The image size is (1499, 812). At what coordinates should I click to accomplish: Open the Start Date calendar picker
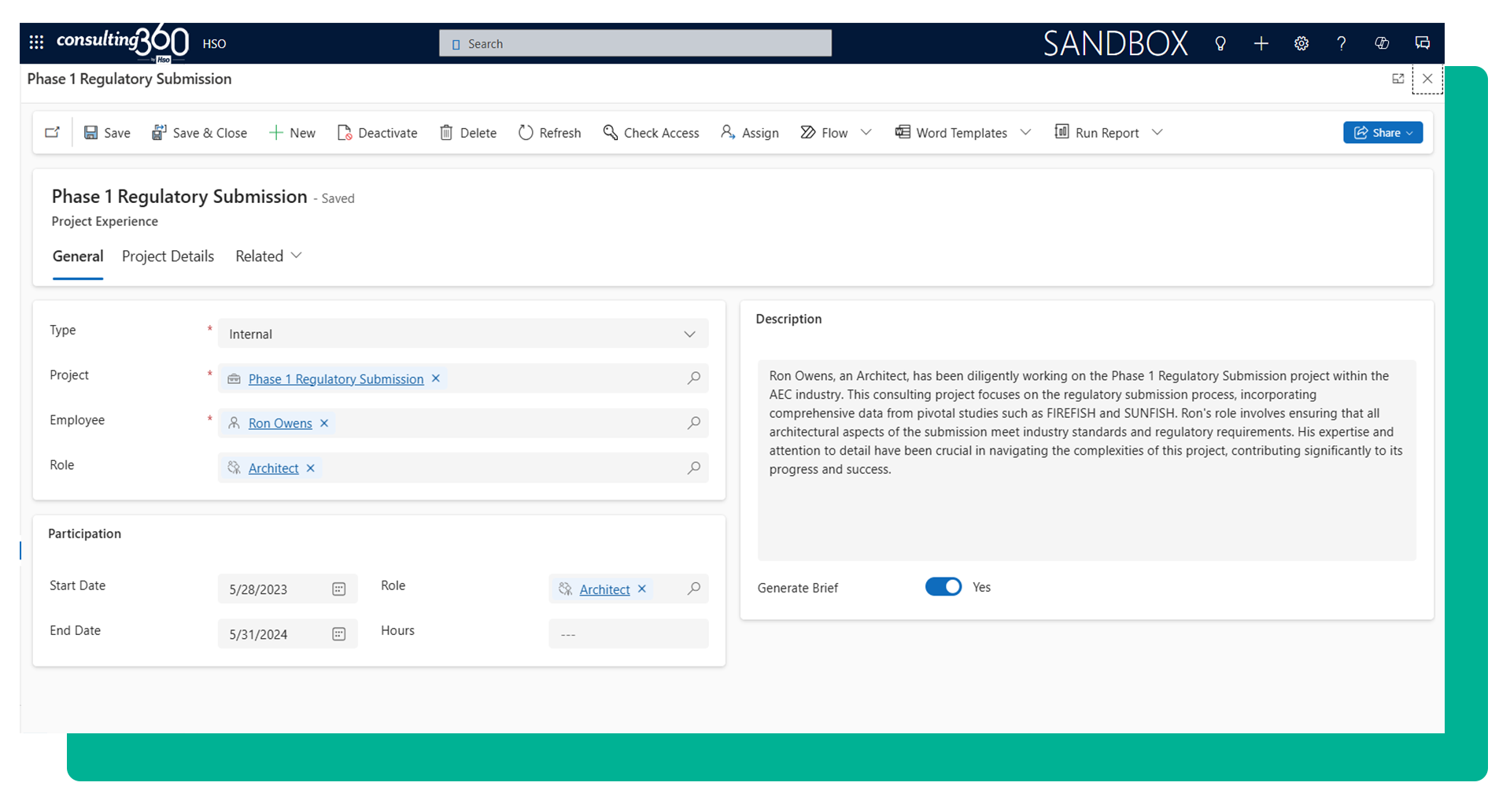(338, 589)
